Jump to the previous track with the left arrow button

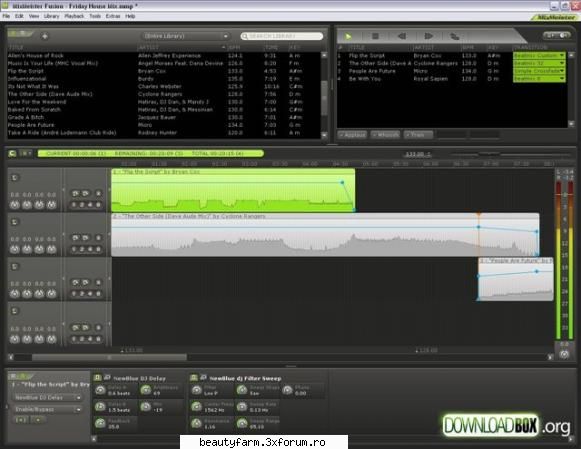pos(402,36)
